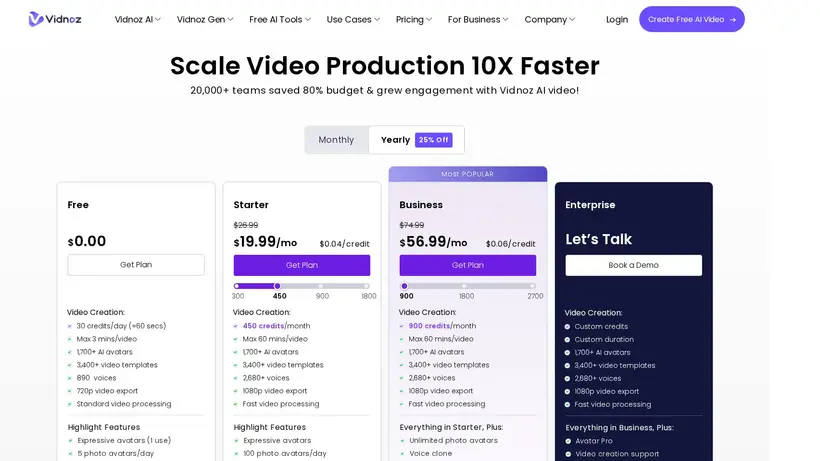Click Get Plan for Business plan
The image size is (820, 461).
click(468, 265)
